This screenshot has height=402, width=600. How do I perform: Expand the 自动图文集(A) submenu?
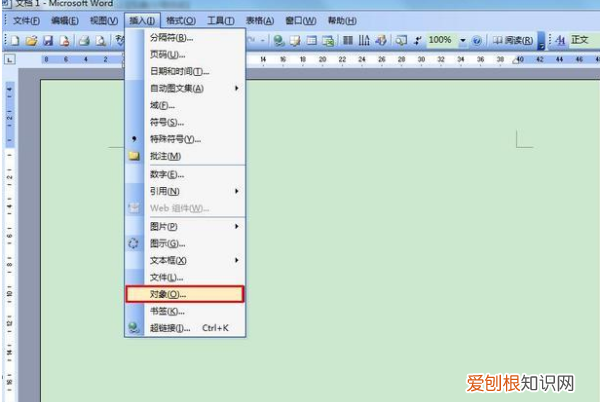point(237,88)
